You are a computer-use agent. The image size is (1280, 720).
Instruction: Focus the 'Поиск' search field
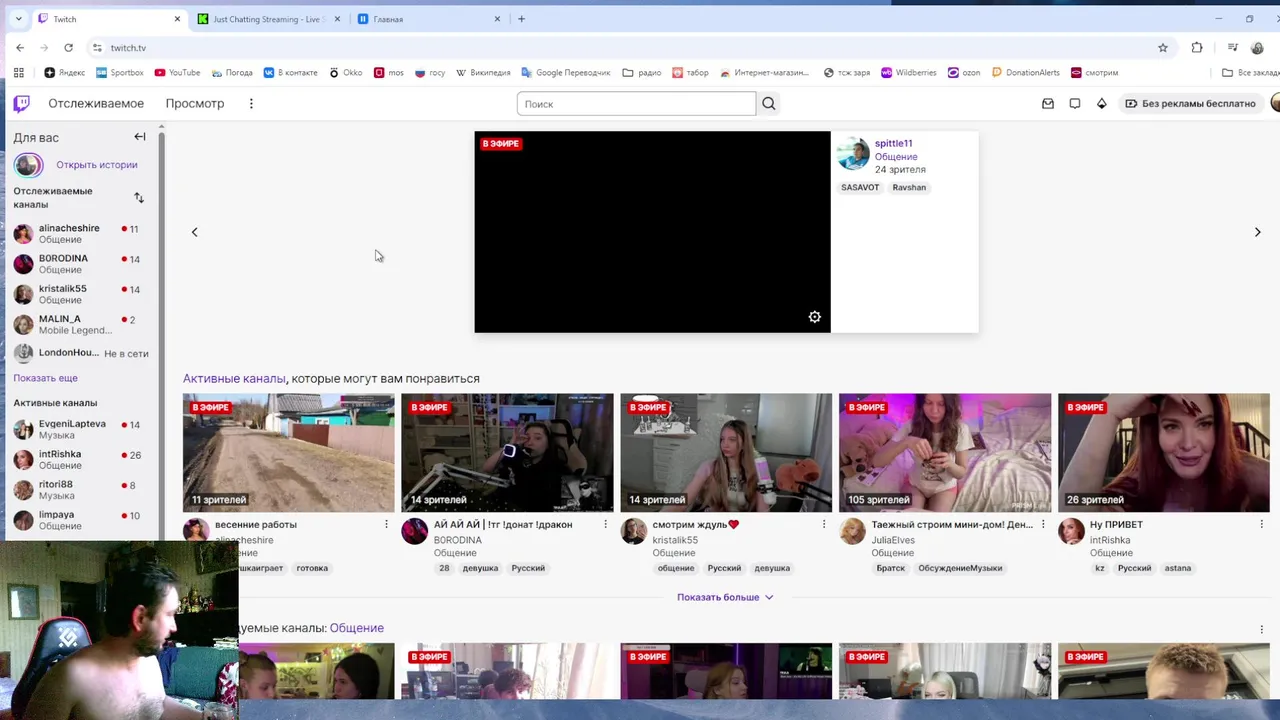point(636,103)
